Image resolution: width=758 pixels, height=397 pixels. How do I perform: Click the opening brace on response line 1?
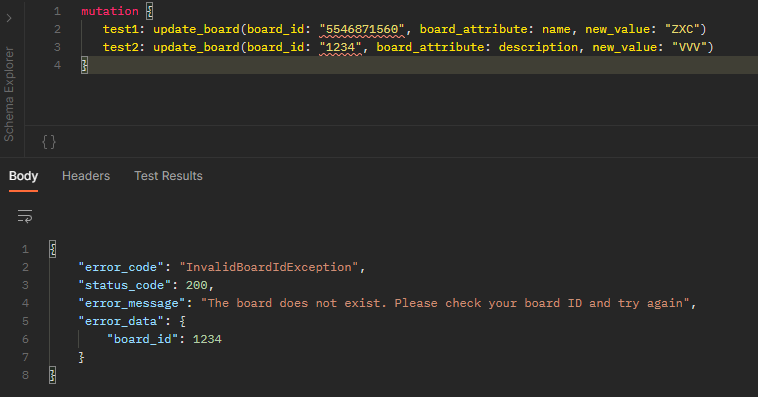tap(53, 249)
